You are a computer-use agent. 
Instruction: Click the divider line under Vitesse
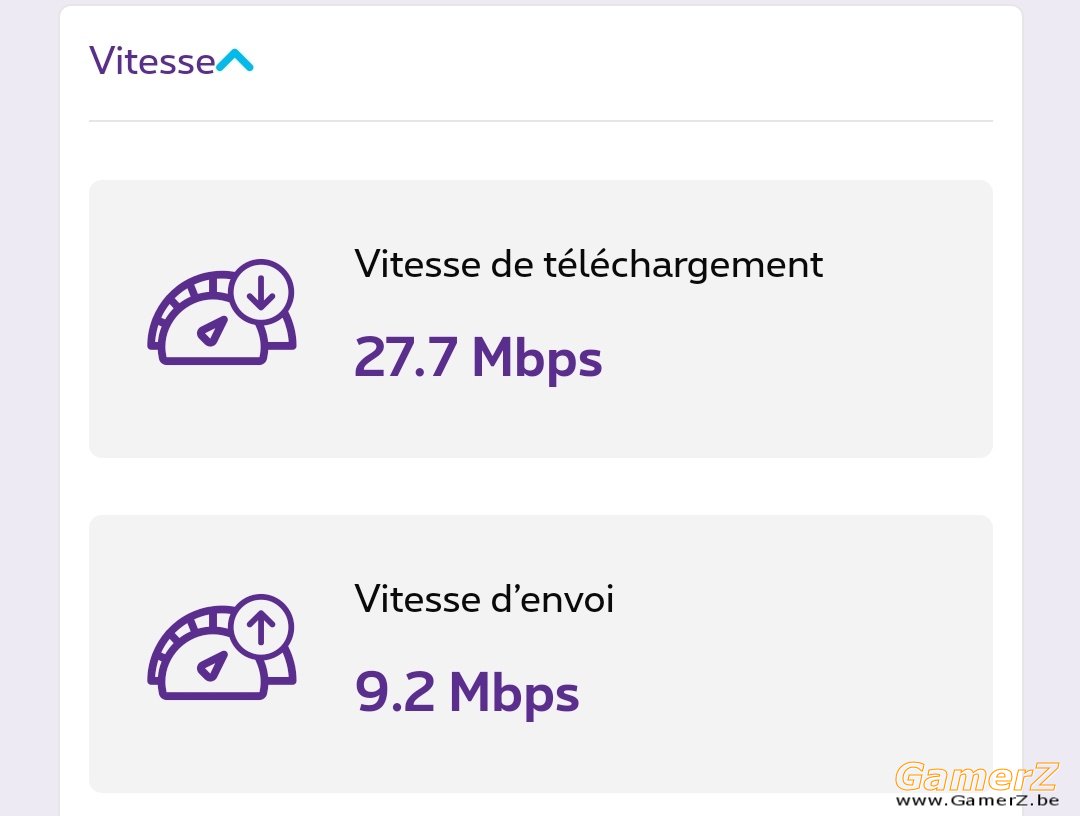pos(541,121)
